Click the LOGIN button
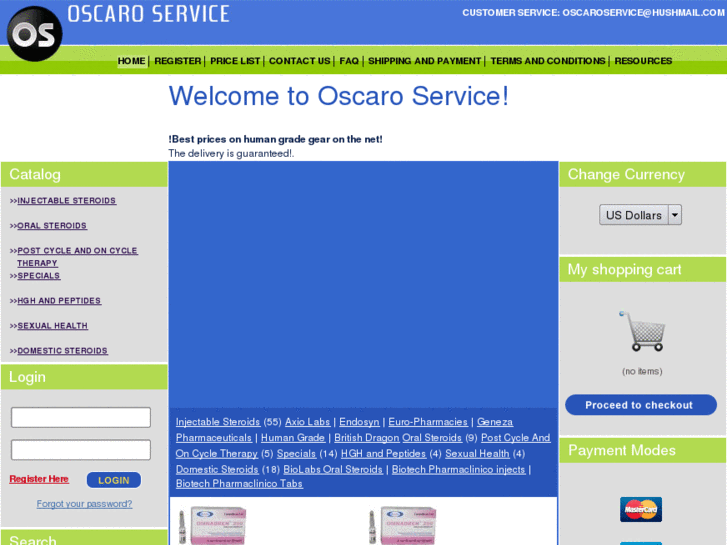This screenshot has width=727, height=545. (114, 480)
